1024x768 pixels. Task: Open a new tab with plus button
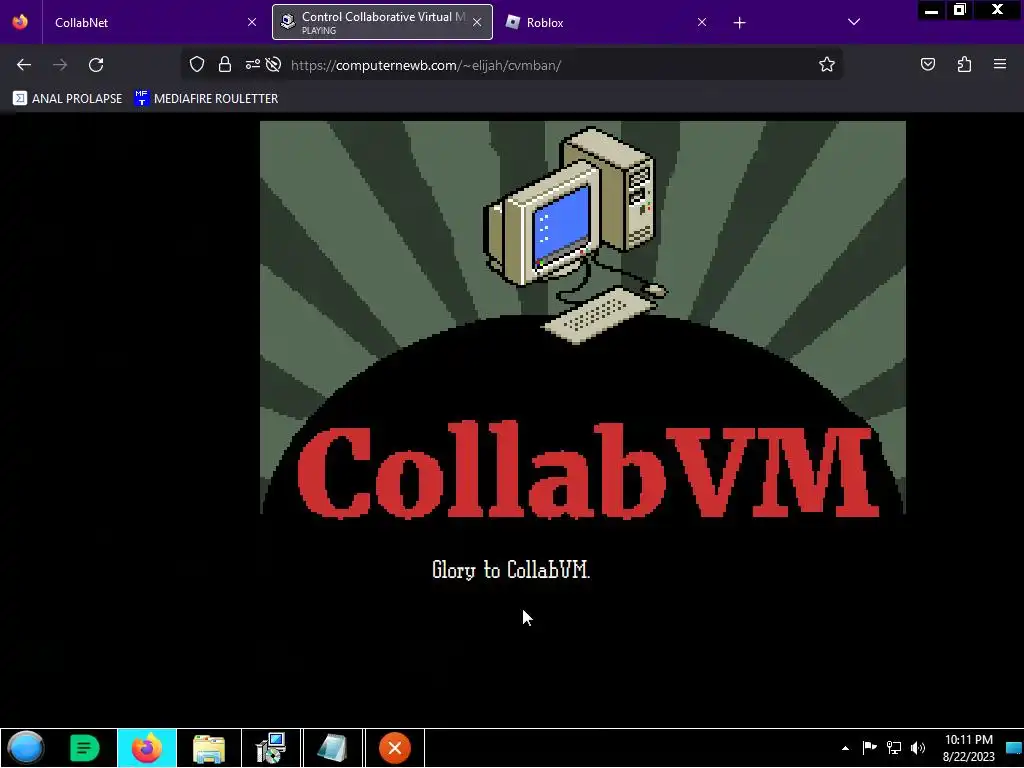pos(739,23)
